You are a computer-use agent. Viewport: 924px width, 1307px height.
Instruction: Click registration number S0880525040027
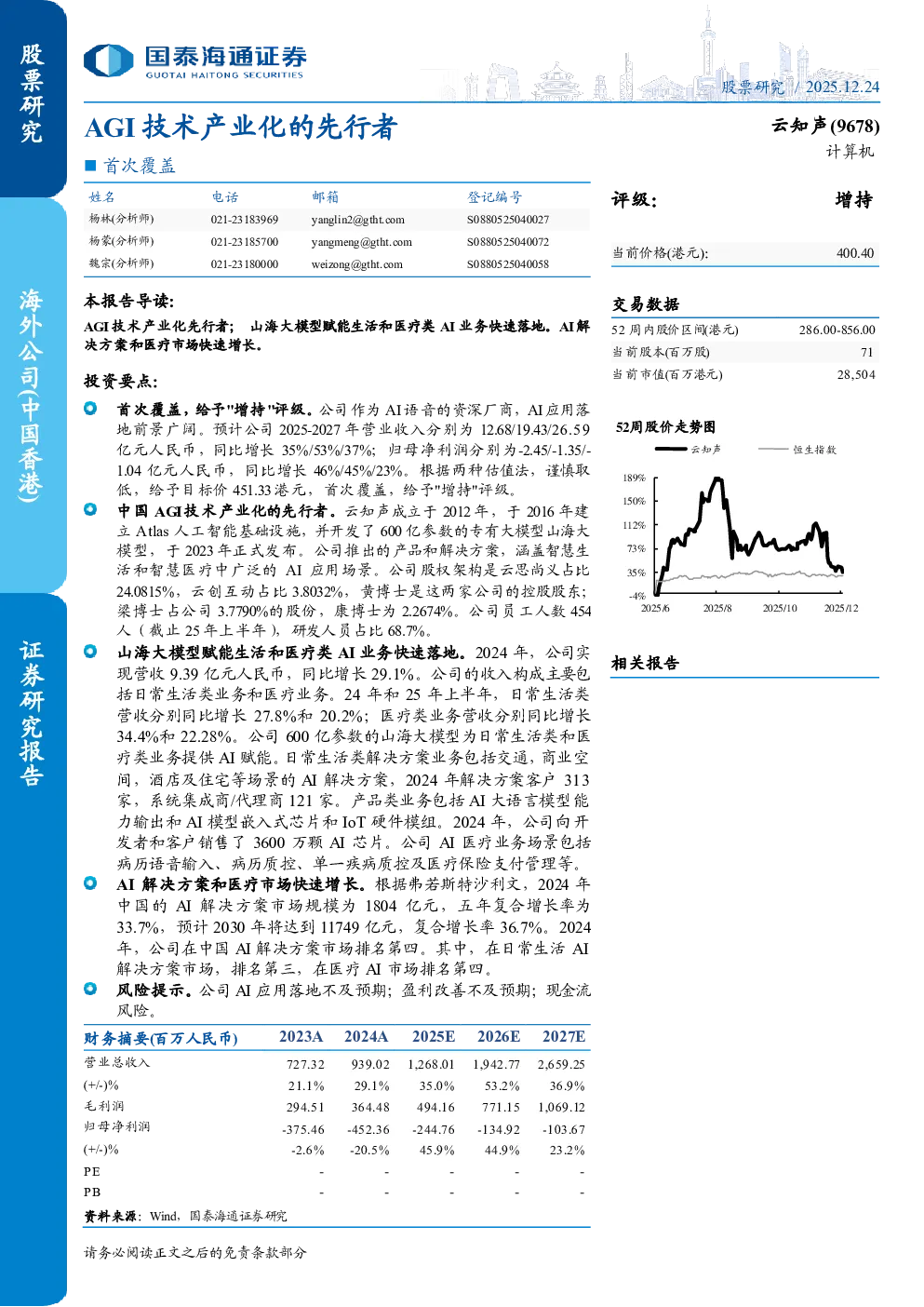click(508, 220)
